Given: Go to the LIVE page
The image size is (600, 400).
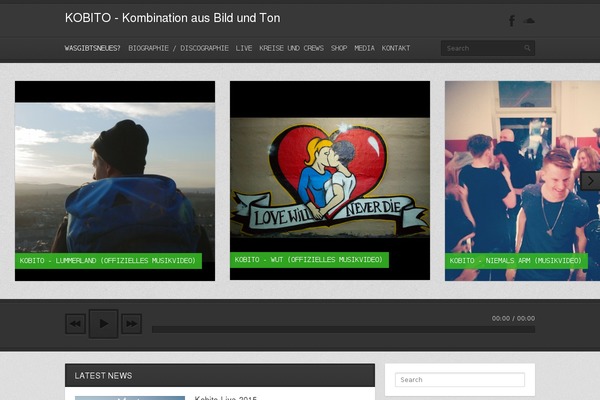Looking at the screenshot, I should (x=244, y=48).
